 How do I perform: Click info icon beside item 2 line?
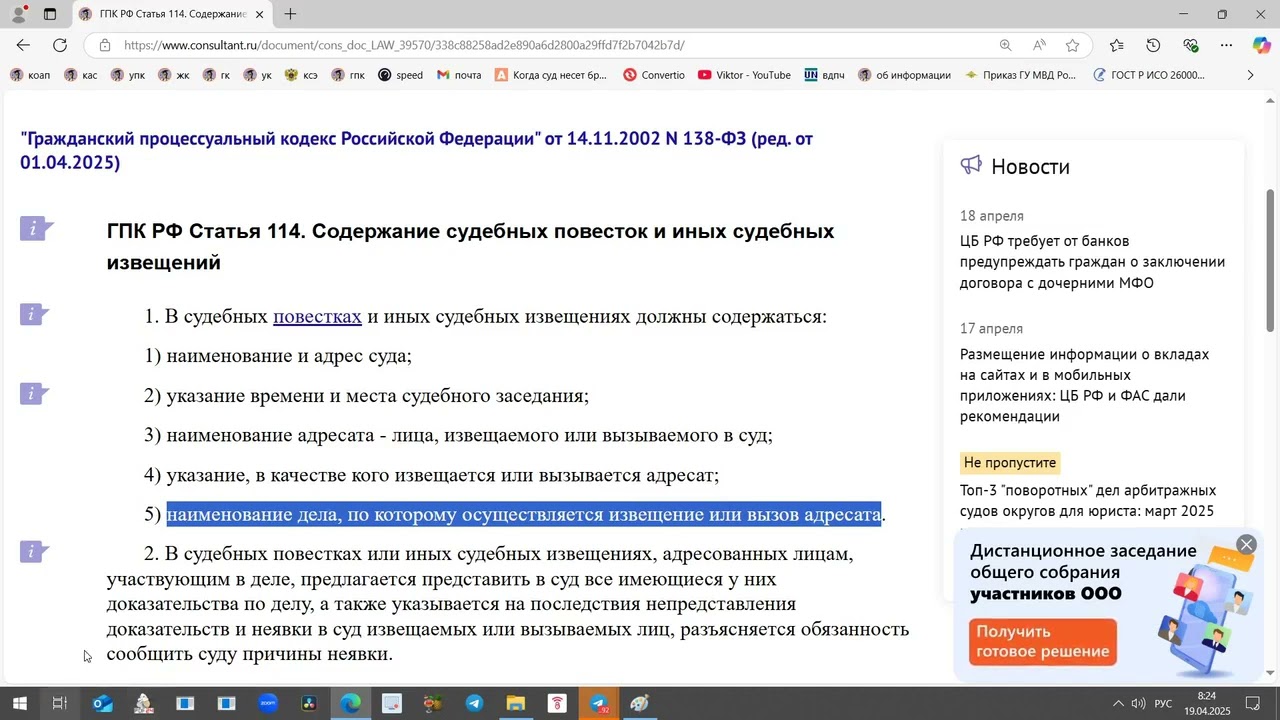click(x=34, y=393)
